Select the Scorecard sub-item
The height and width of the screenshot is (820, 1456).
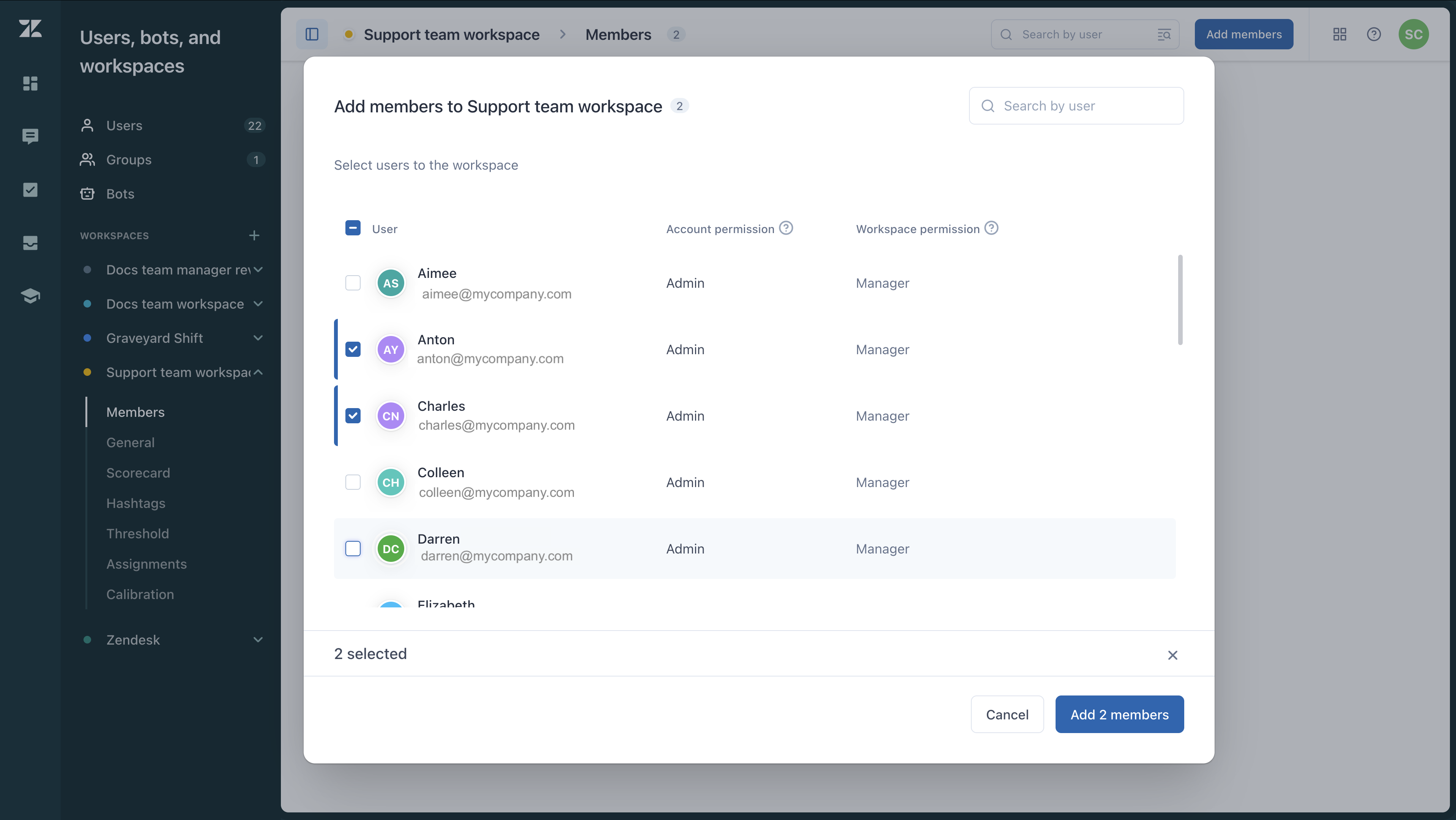pyautogui.click(x=138, y=473)
